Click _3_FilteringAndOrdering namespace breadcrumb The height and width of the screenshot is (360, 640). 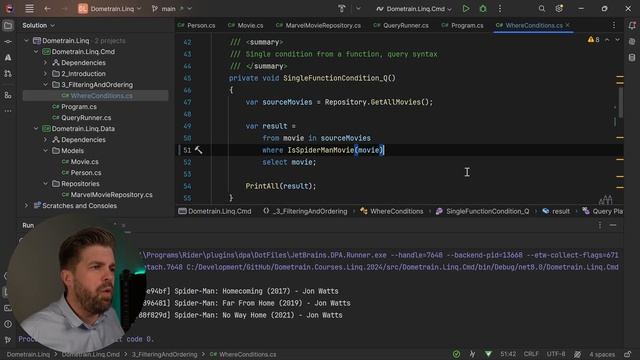306,211
